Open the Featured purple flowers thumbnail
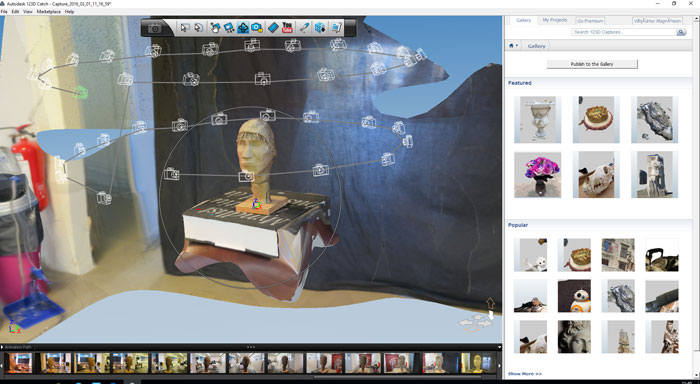 click(x=538, y=175)
